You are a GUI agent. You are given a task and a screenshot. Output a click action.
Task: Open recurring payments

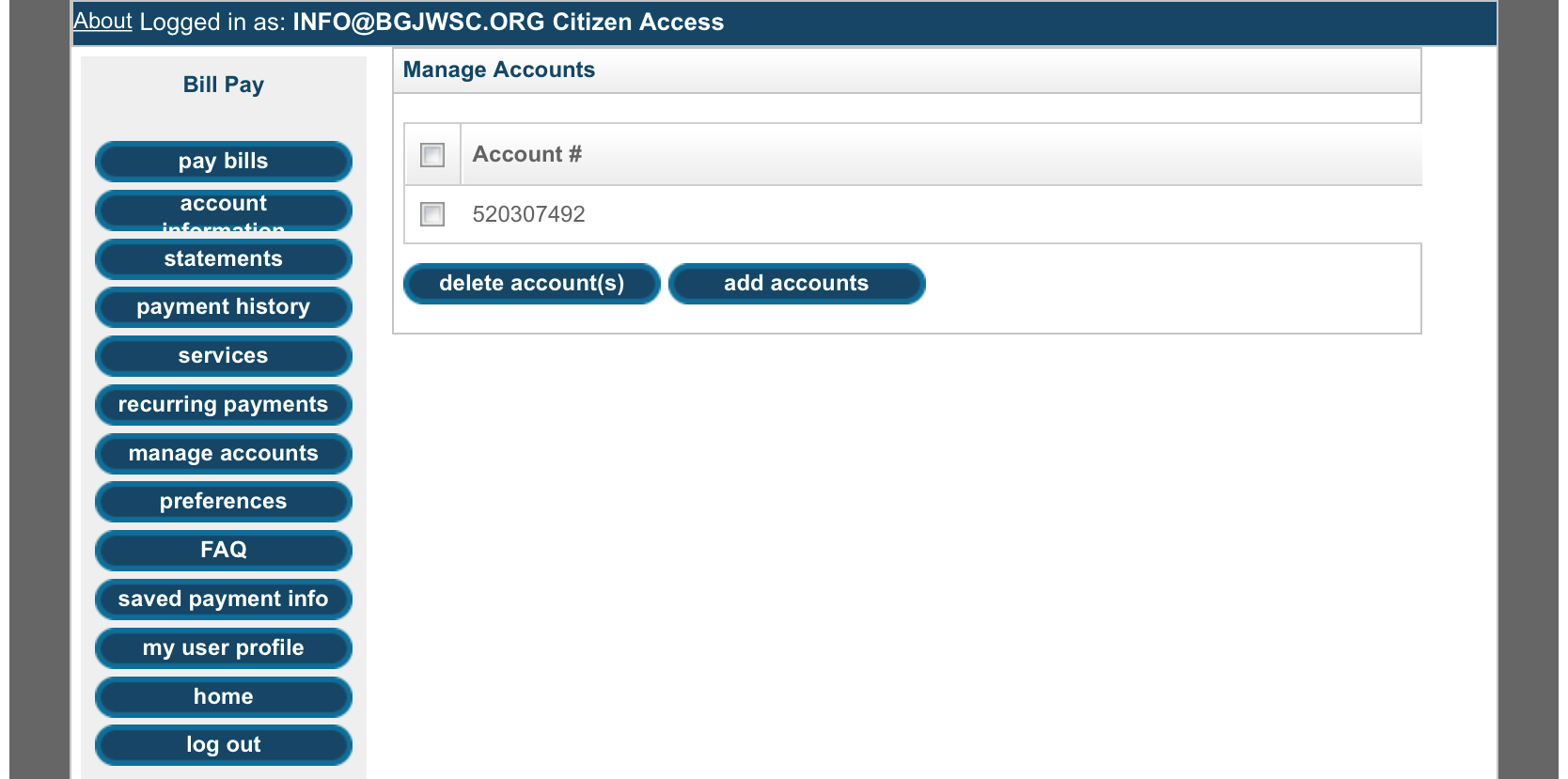[224, 405]
